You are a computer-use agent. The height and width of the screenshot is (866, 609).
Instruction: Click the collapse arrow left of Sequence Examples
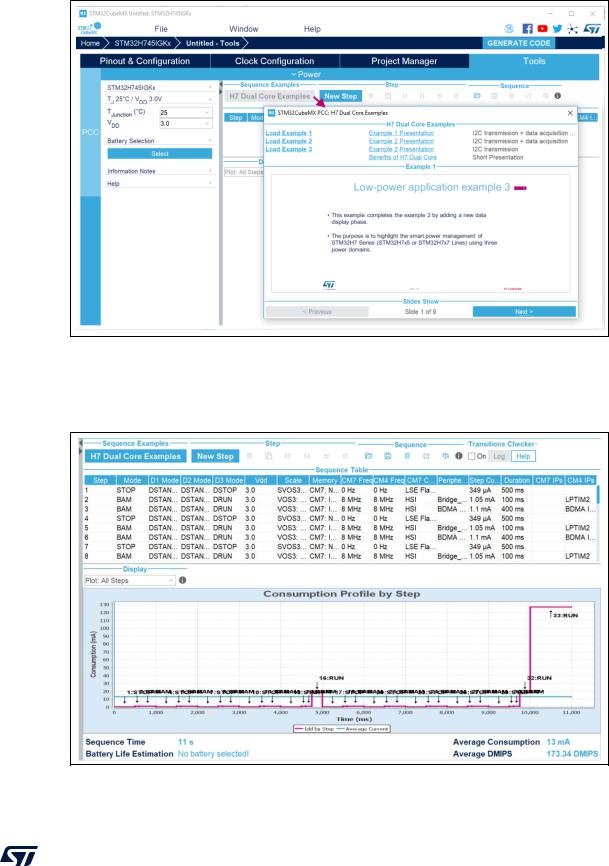tap(81, 443)
